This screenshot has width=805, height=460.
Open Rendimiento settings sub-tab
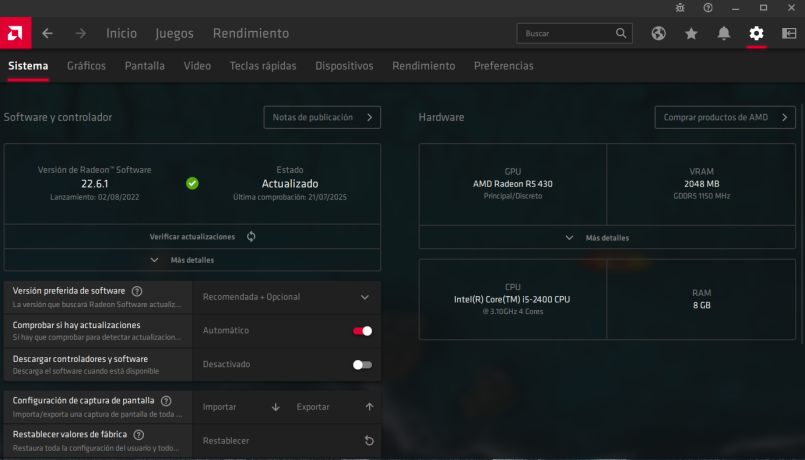pyautogui.click(x=424, y=66)
